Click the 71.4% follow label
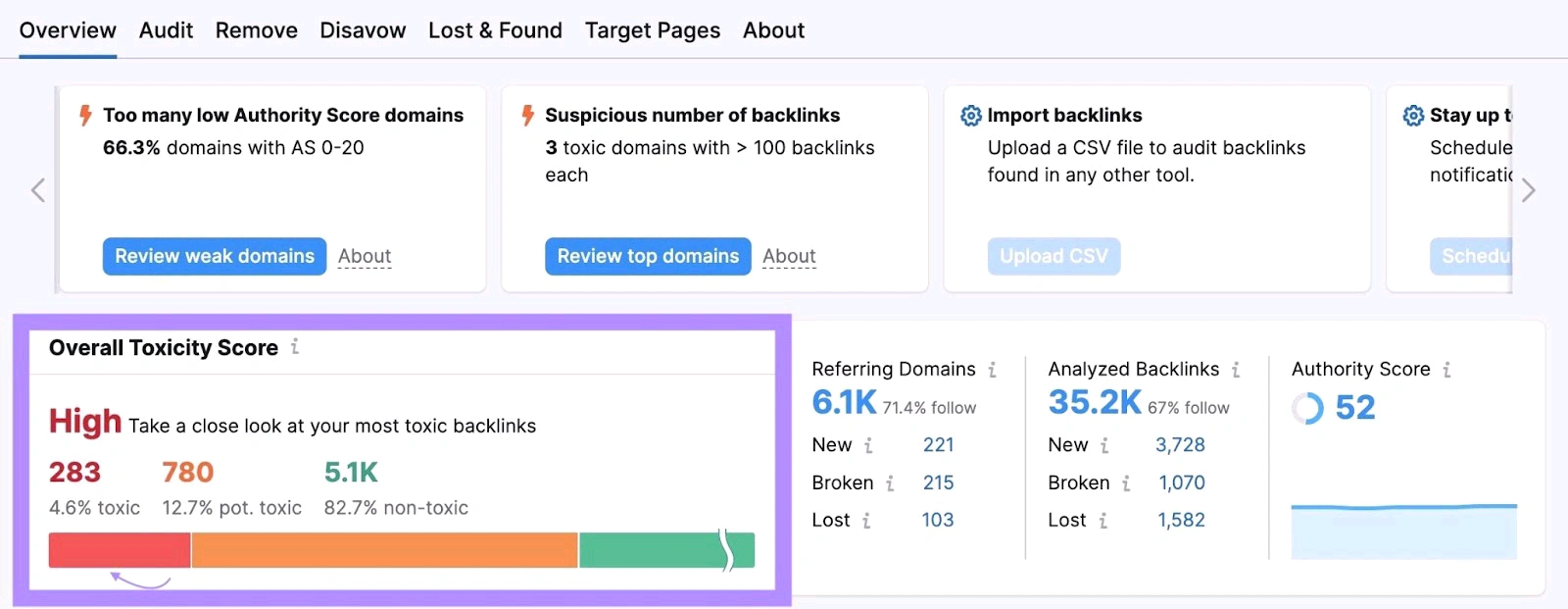 929,408
